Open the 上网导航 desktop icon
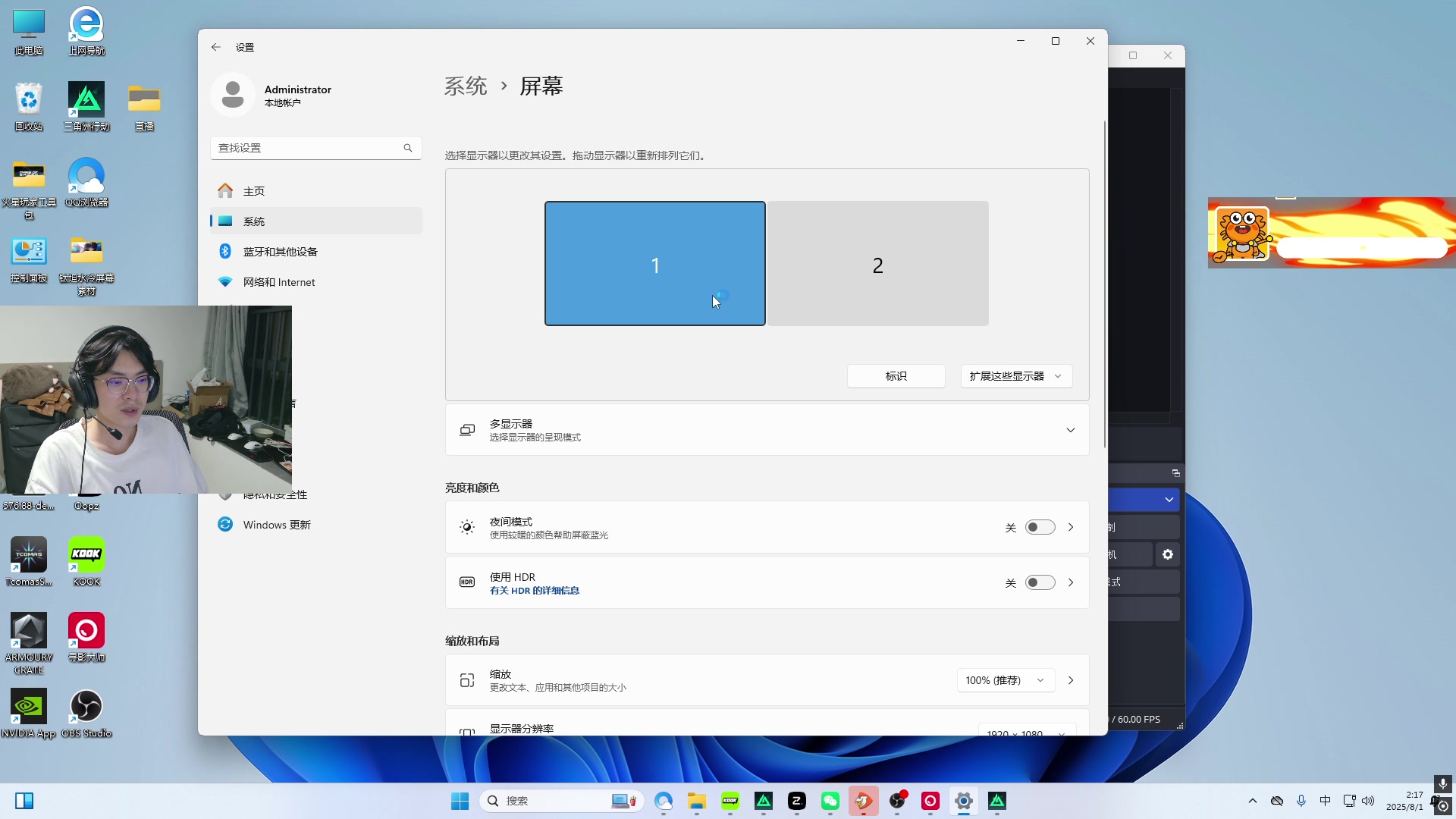The height and width of the screenshot is (819, 1456). (x=86, y=32)
